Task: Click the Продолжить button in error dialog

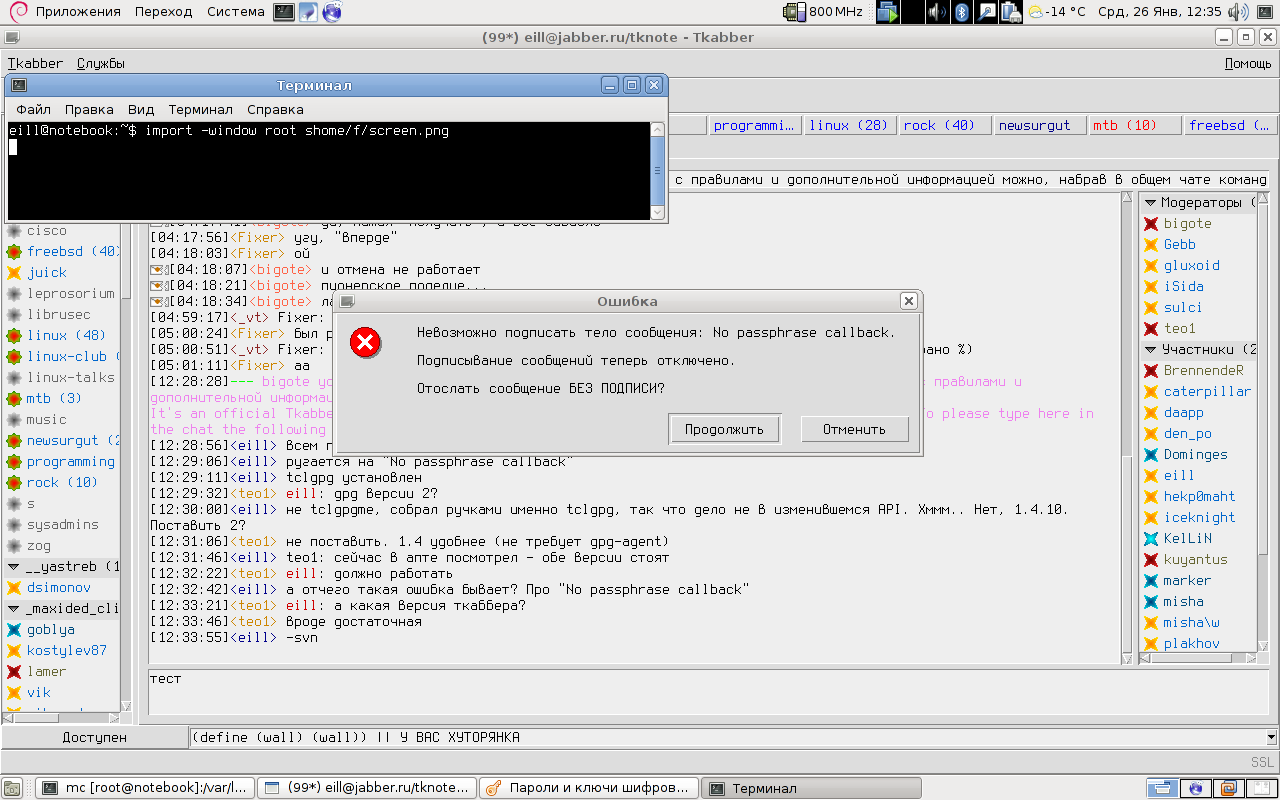Action: click(x=724, y=429)
